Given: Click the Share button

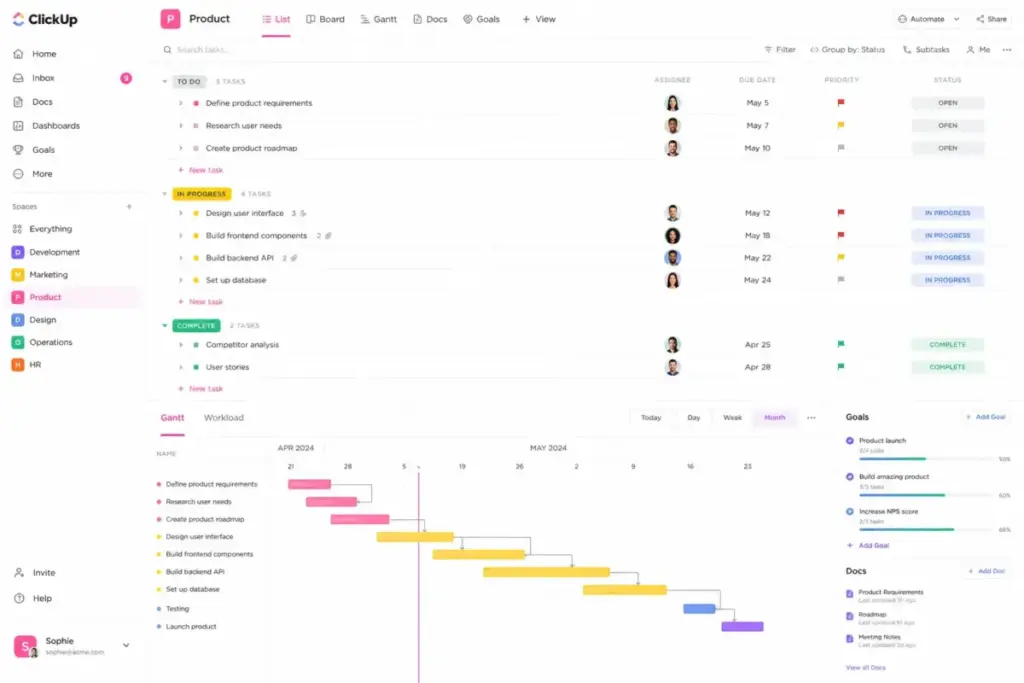Looking at the screenshot, I should [x=991, y=19].
